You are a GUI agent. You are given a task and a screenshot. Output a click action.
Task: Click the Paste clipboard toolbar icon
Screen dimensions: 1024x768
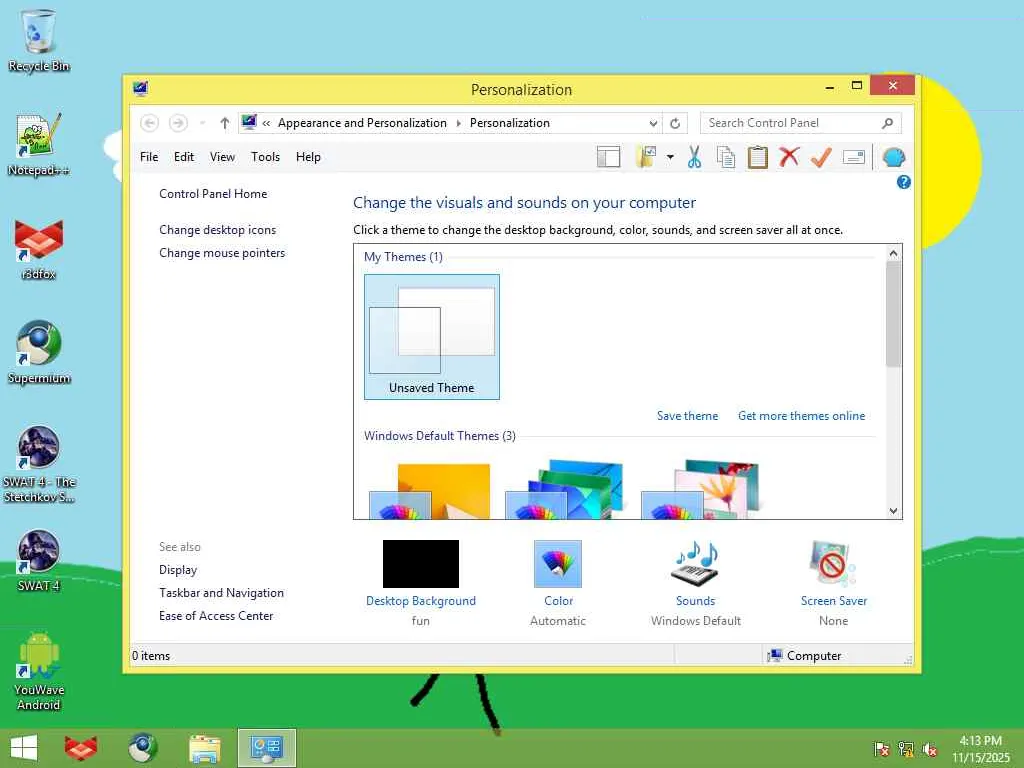(758, 157)
